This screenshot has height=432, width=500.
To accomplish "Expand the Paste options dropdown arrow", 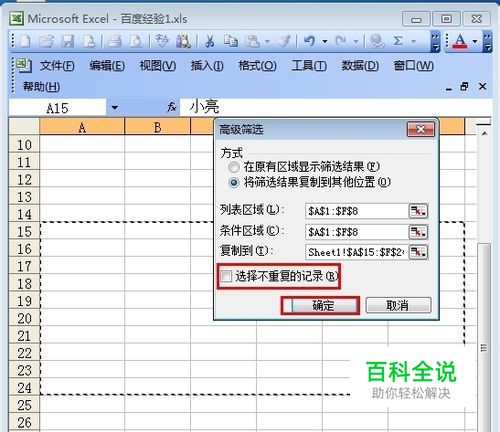I will 267,42.
